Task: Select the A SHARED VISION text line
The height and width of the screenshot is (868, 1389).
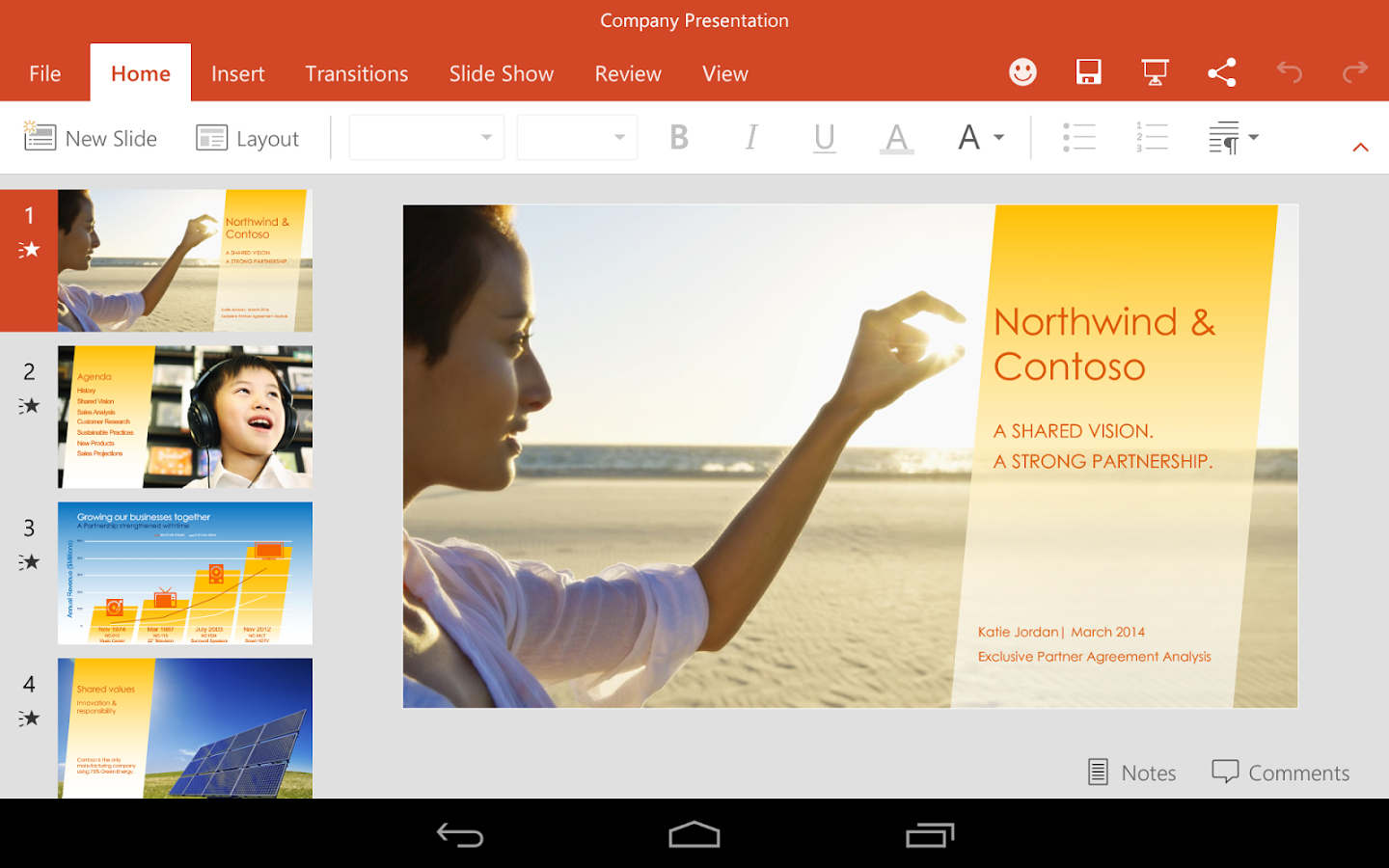Action: coord(1073,431)
